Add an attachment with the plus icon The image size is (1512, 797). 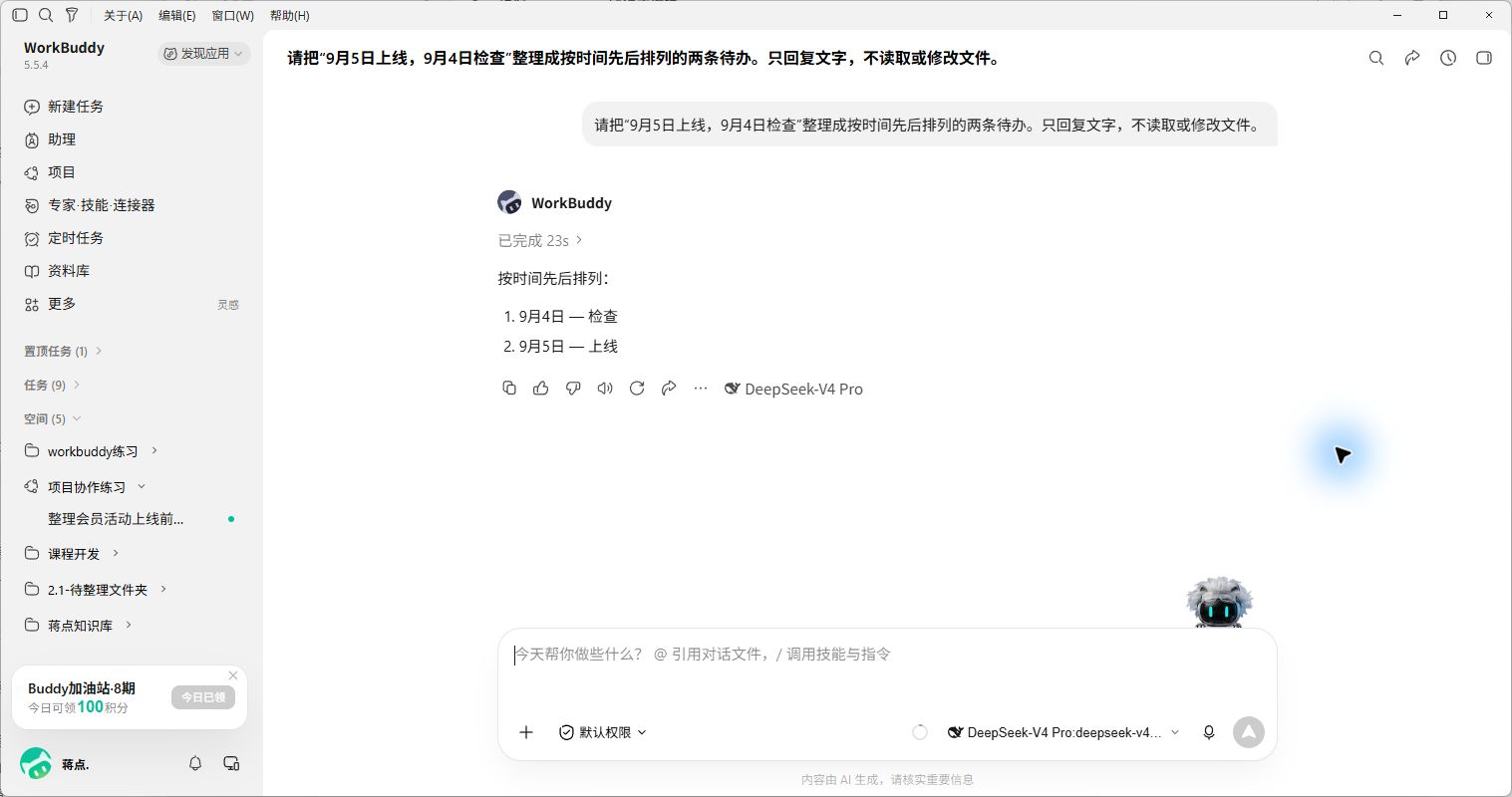pos(526,732)
